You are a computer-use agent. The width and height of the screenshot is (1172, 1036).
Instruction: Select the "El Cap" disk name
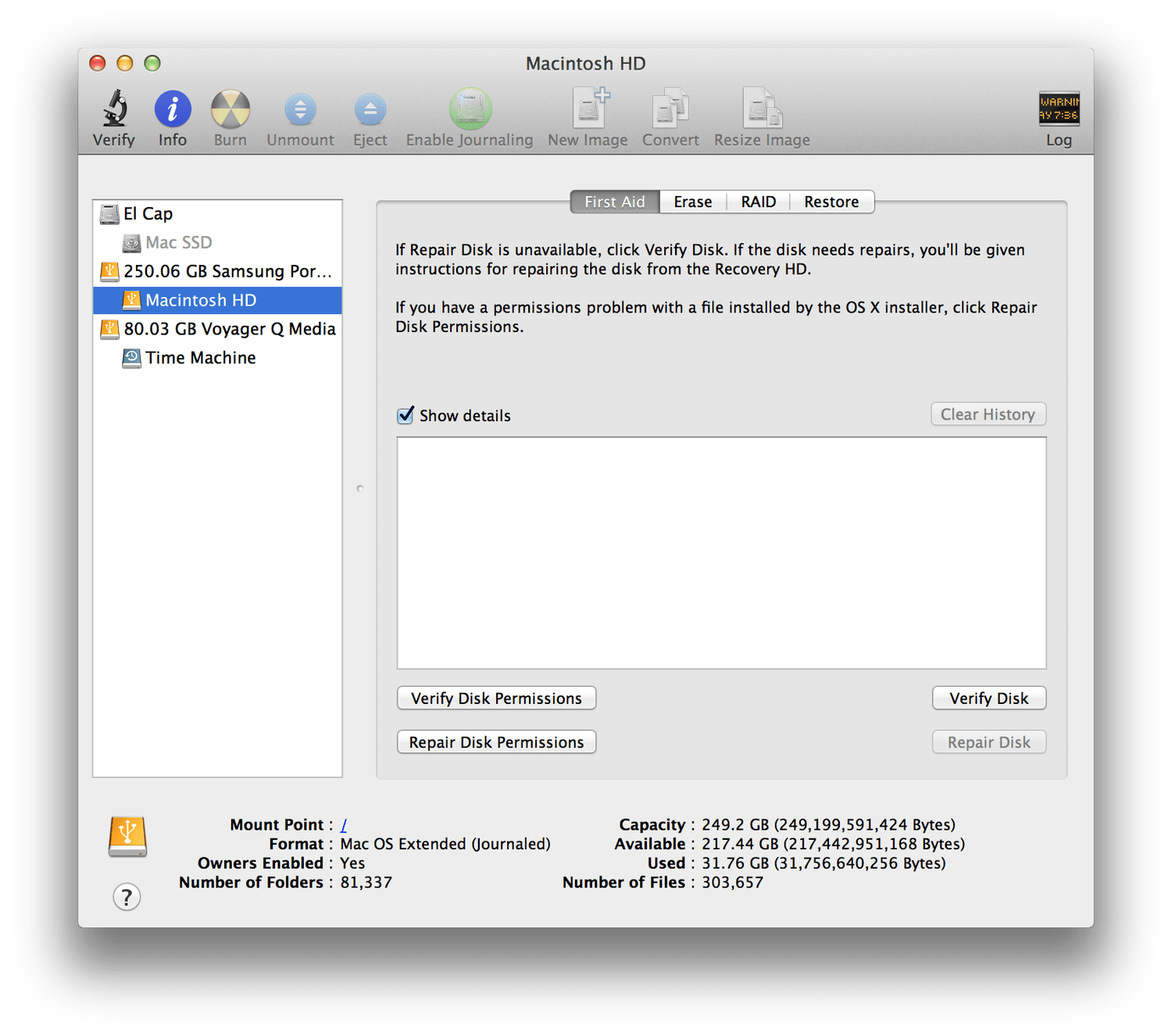tap(148, 214)
